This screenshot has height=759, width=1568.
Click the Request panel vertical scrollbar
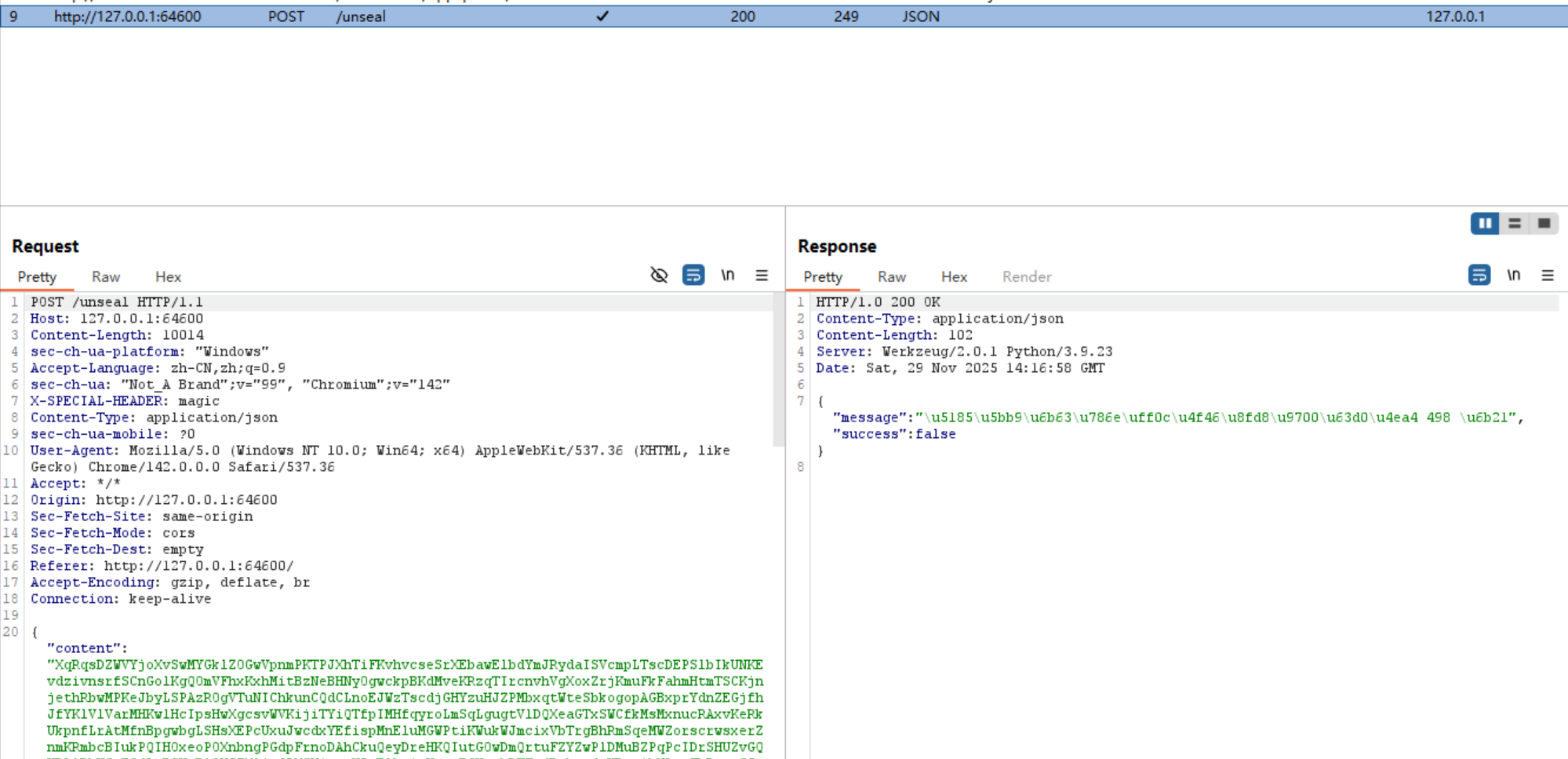pyautogui.click(x=778, y=377)
